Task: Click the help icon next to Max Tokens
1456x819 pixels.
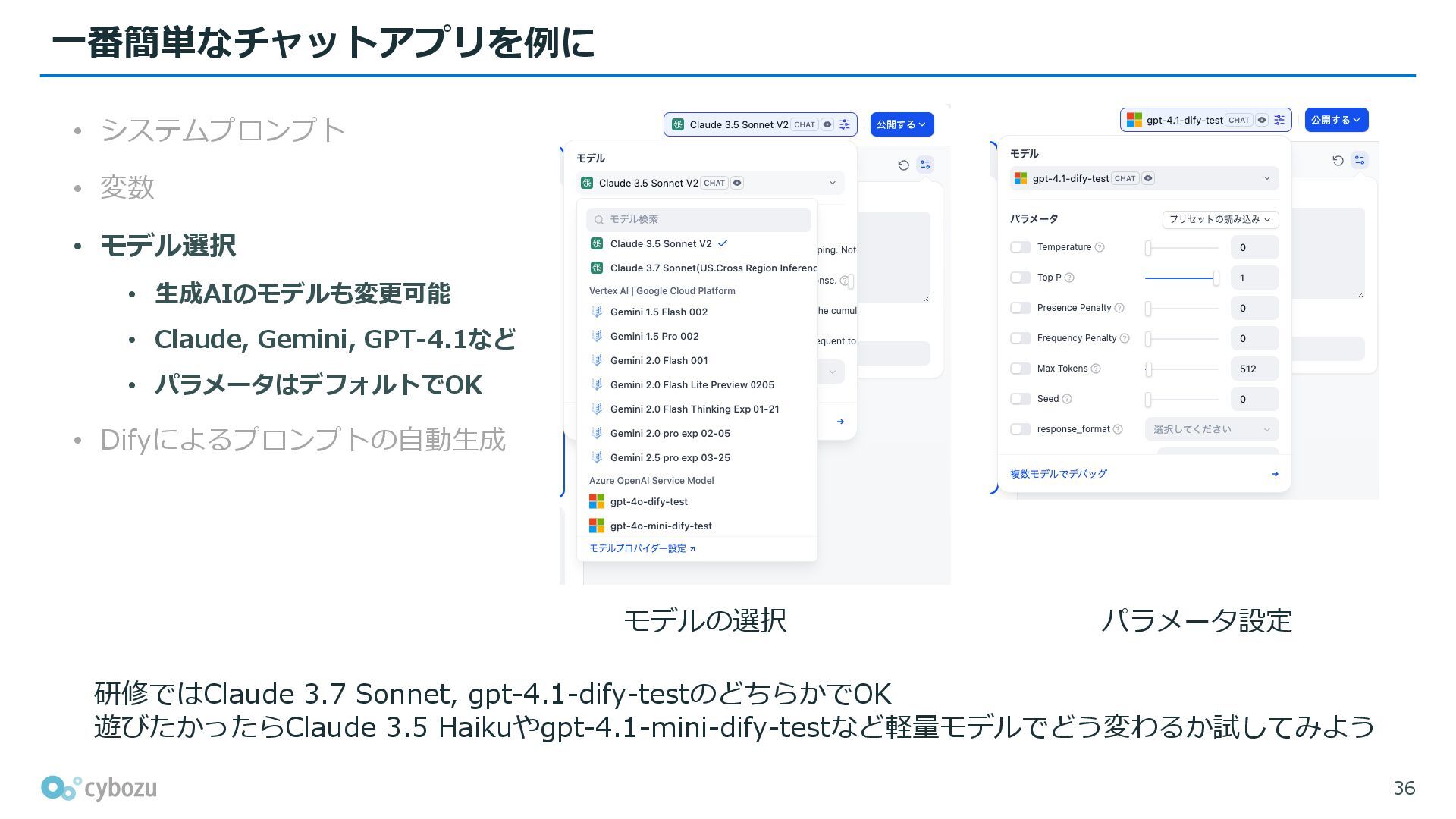Action: (x=1095, y=369)
